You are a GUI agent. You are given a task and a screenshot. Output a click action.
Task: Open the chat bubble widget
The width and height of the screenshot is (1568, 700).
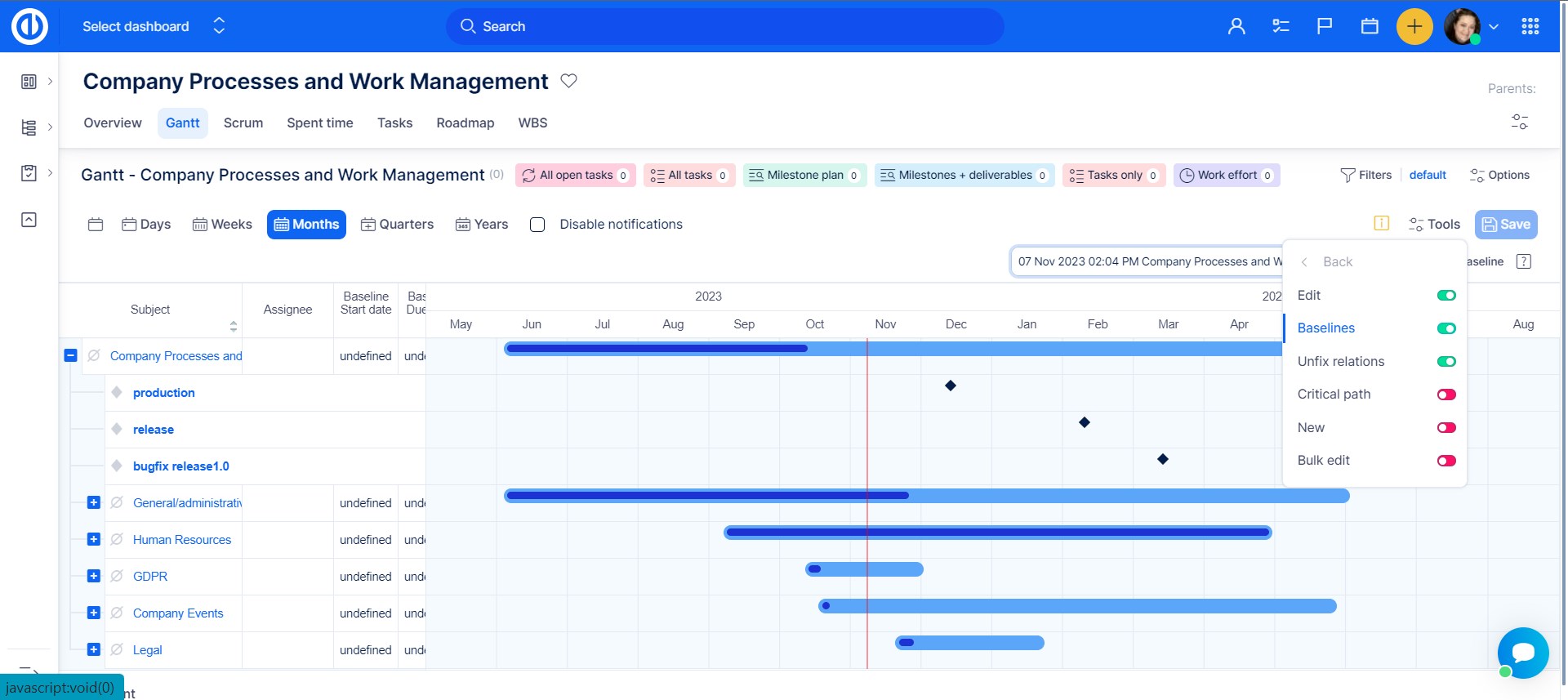coord(1523,652)
